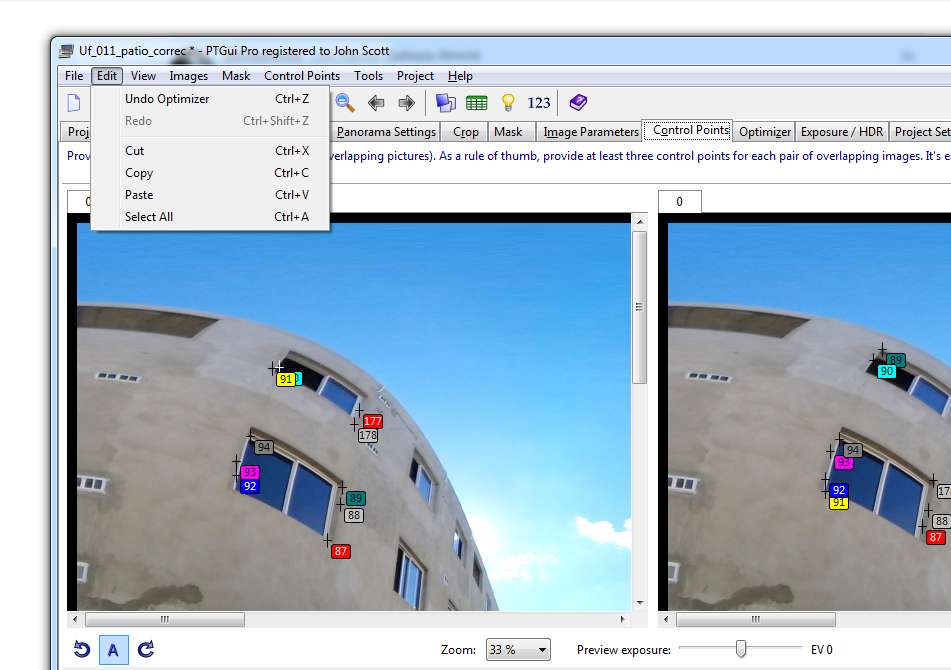Switch to the Crop tab

[465, 132]
